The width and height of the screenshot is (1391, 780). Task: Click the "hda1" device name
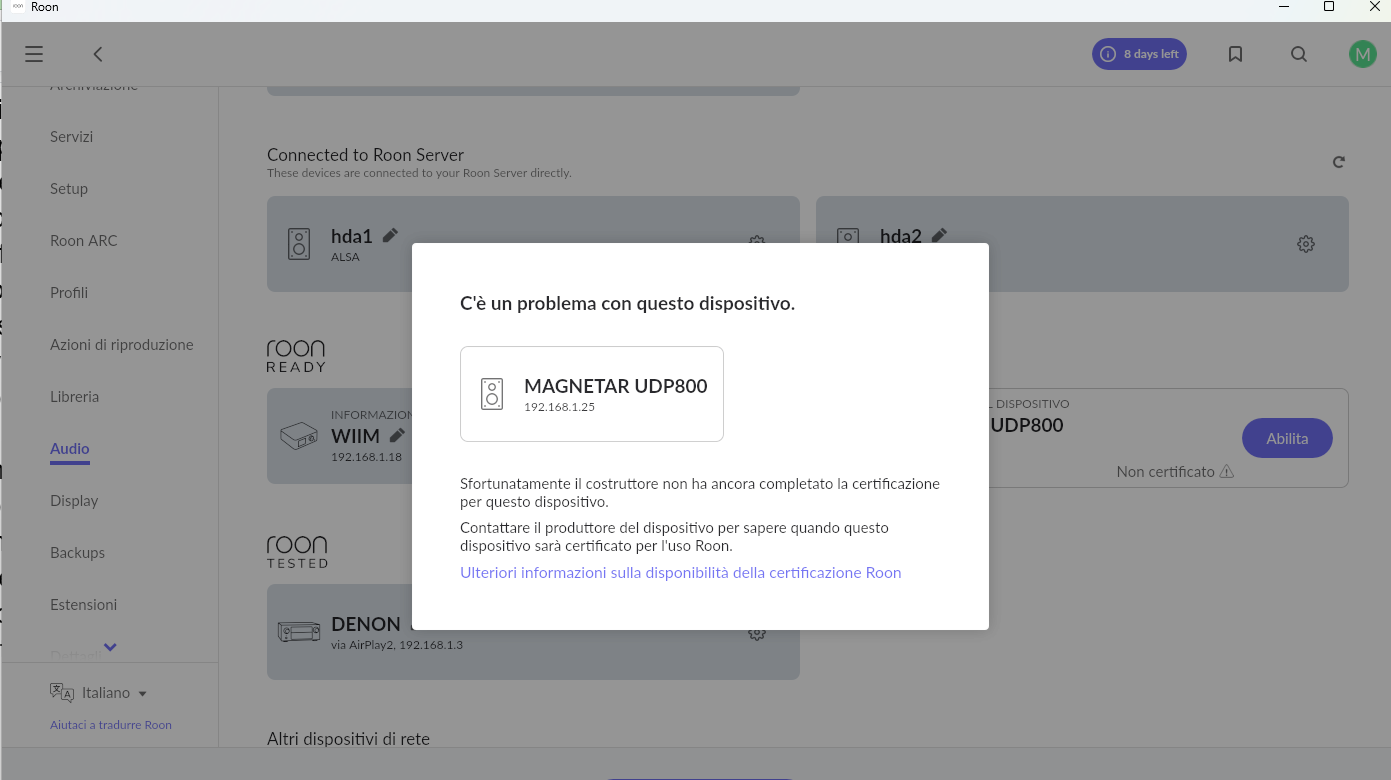tap(352, 237)
